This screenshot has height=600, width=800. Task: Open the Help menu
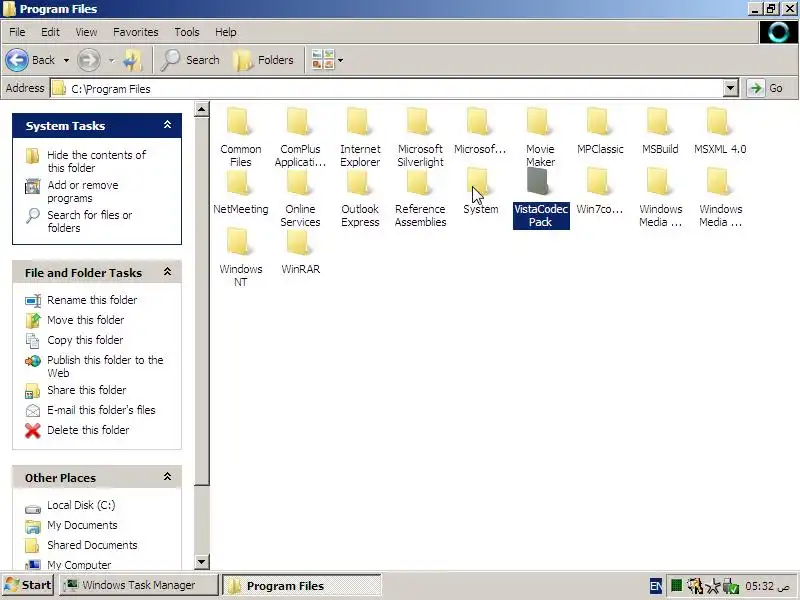click(225, 32)
